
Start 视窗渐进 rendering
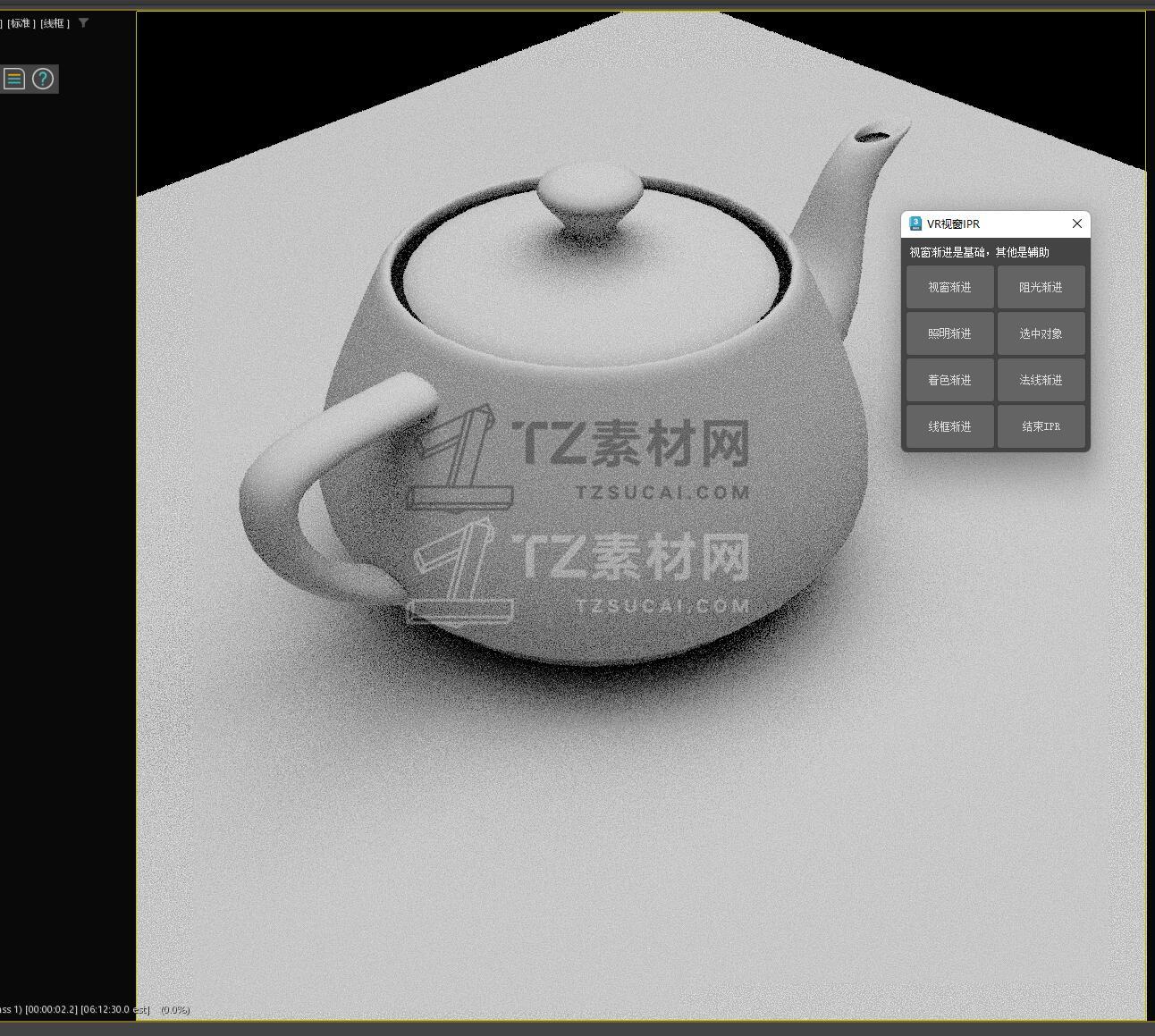click(949, 287)
